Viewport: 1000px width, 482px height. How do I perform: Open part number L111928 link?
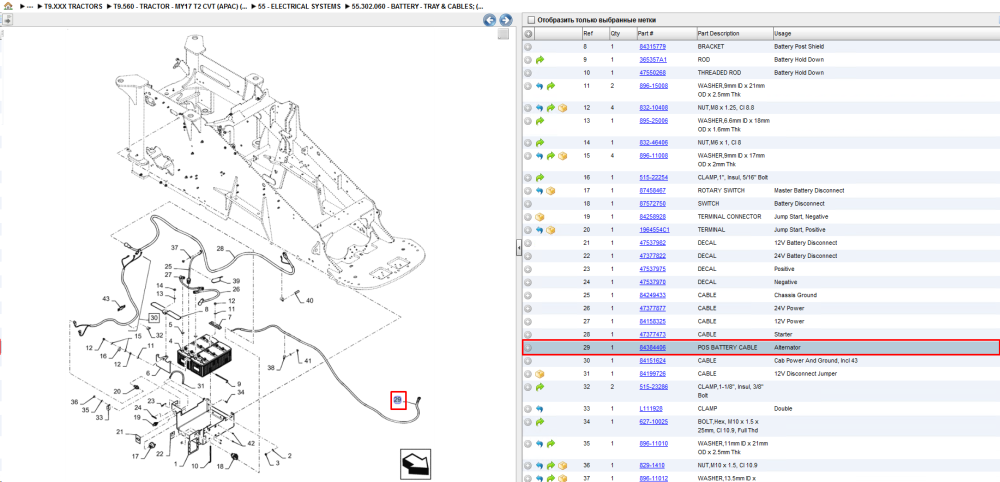pos(651,409)
